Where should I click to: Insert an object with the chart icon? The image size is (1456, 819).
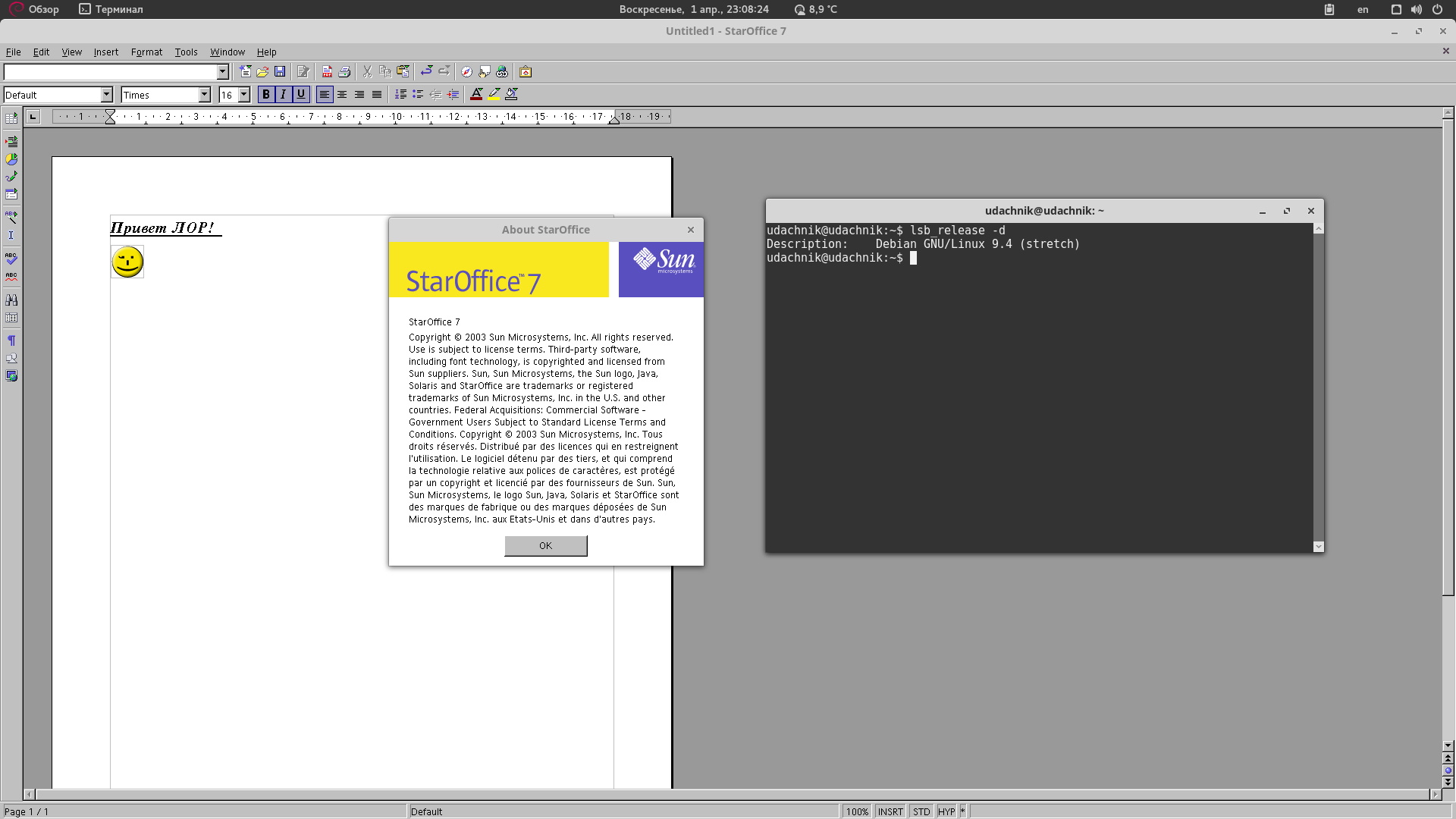tap(11, 159)
